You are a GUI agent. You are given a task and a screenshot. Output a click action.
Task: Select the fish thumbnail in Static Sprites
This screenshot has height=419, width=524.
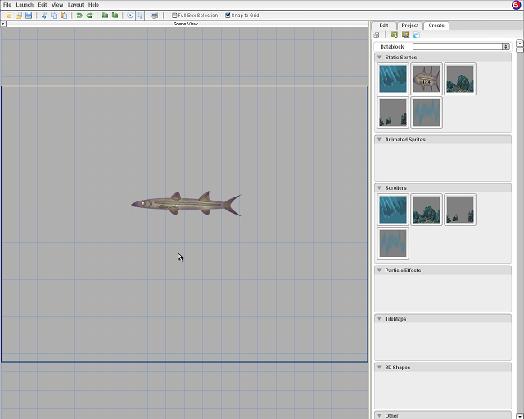[426, 79]
